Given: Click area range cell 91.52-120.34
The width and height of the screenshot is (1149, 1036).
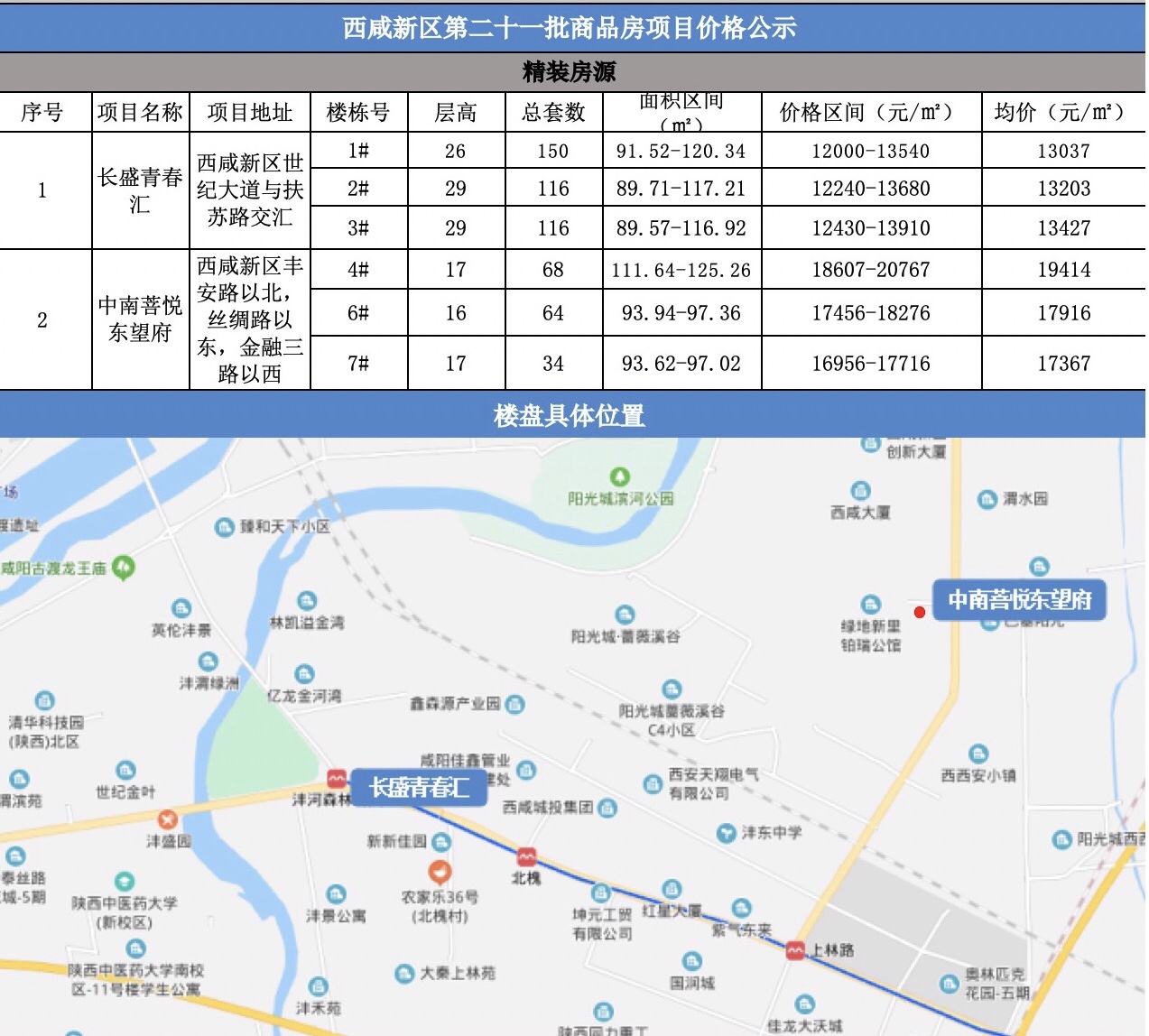Looking at the screenshot, I should [681, 152].
